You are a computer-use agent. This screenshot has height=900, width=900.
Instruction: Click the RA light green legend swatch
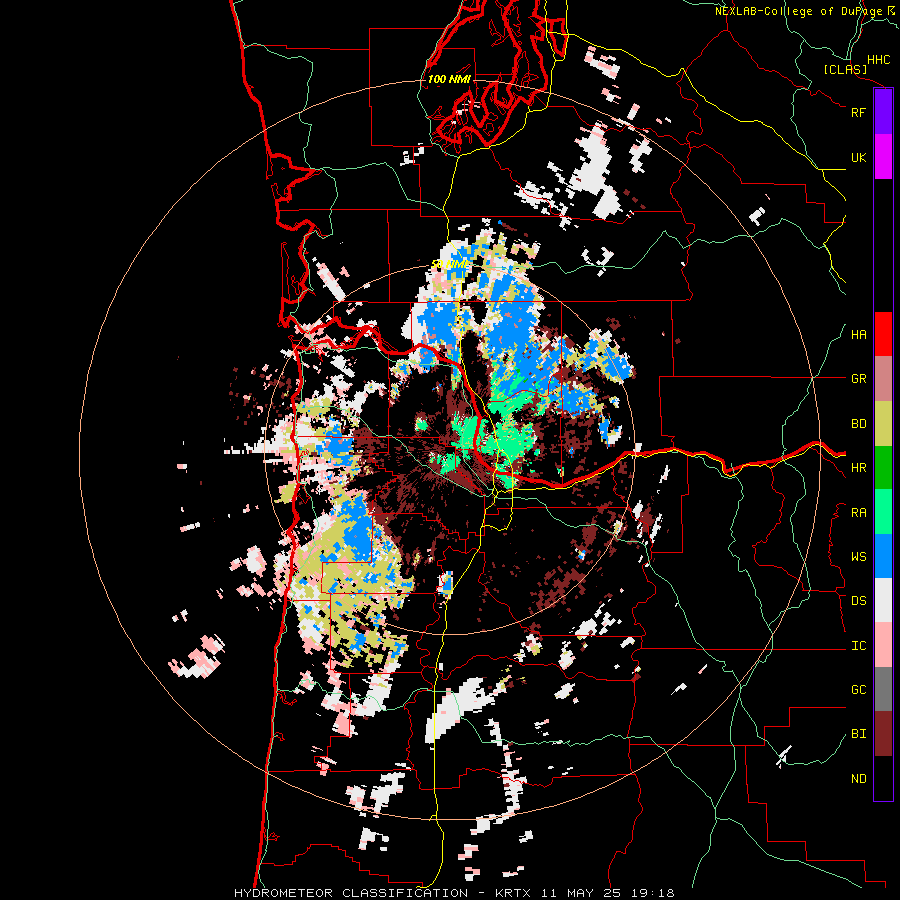883,512
